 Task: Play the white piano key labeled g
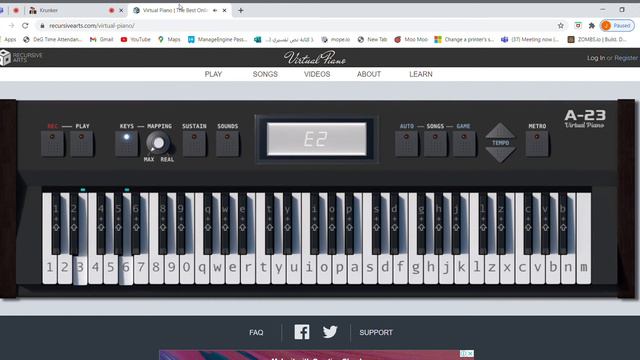(x=416, y=267)
